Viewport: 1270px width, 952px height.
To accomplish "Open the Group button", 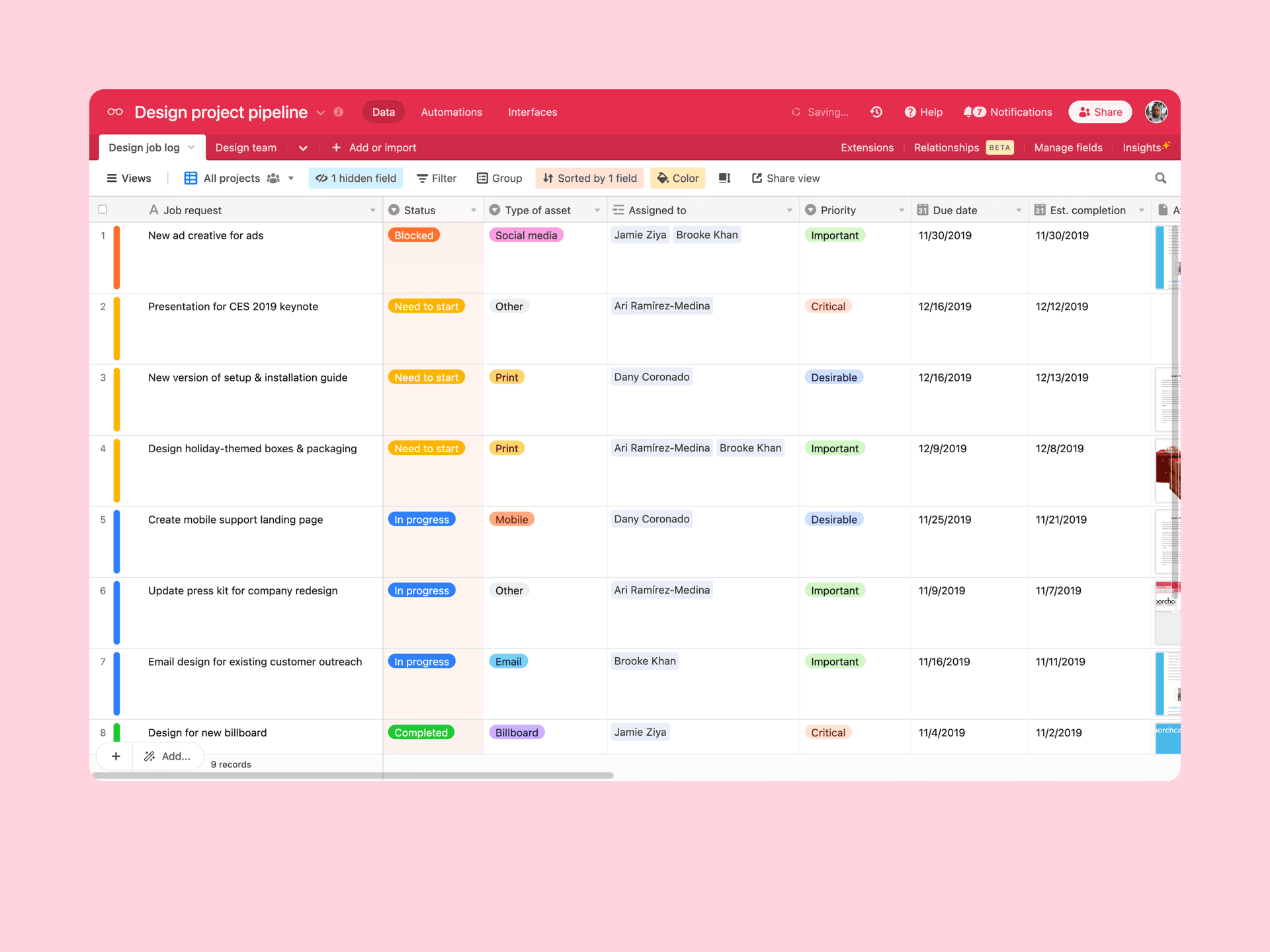I will pos(499,178).
